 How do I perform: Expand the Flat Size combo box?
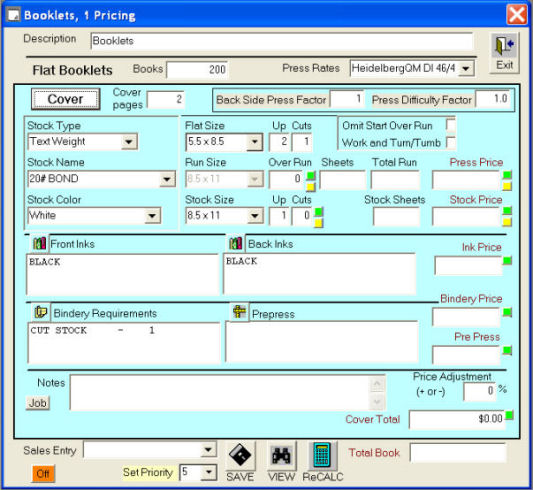pyautogui.click(x=255, y=141)
